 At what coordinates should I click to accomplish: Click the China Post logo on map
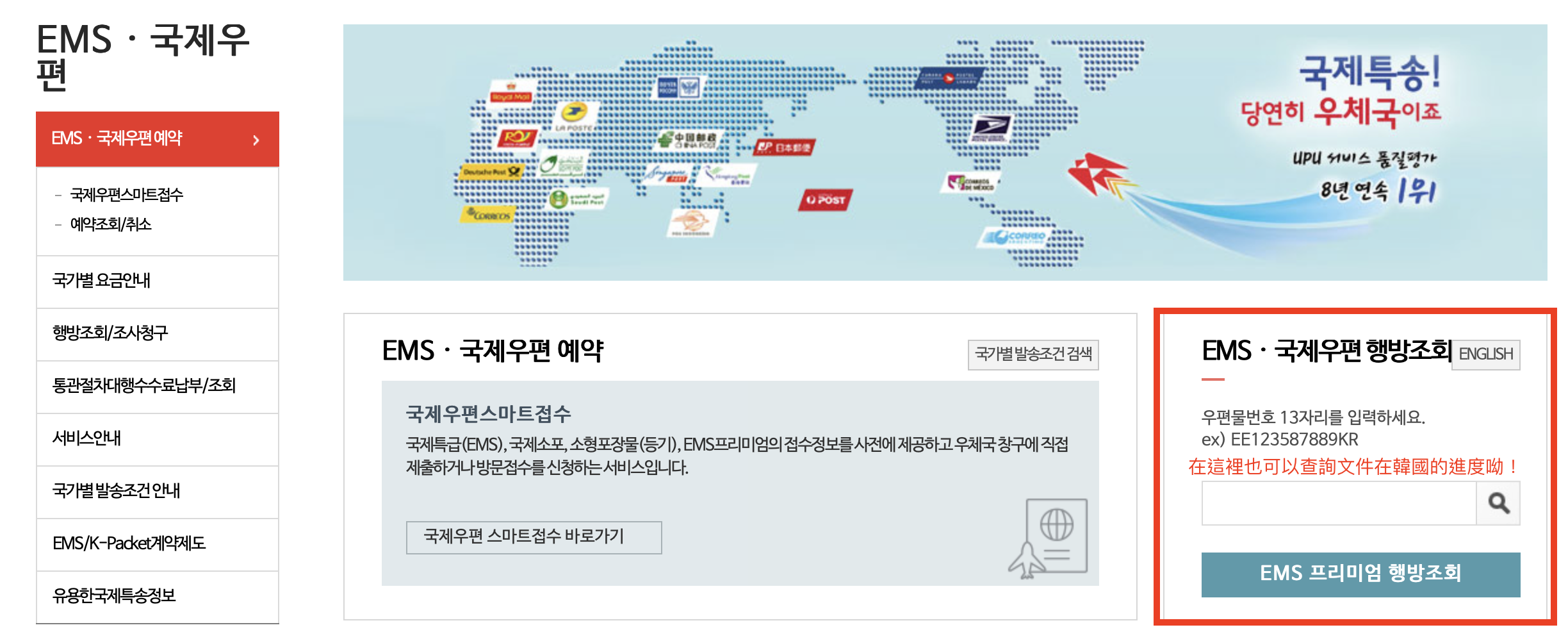click(689, 140)
